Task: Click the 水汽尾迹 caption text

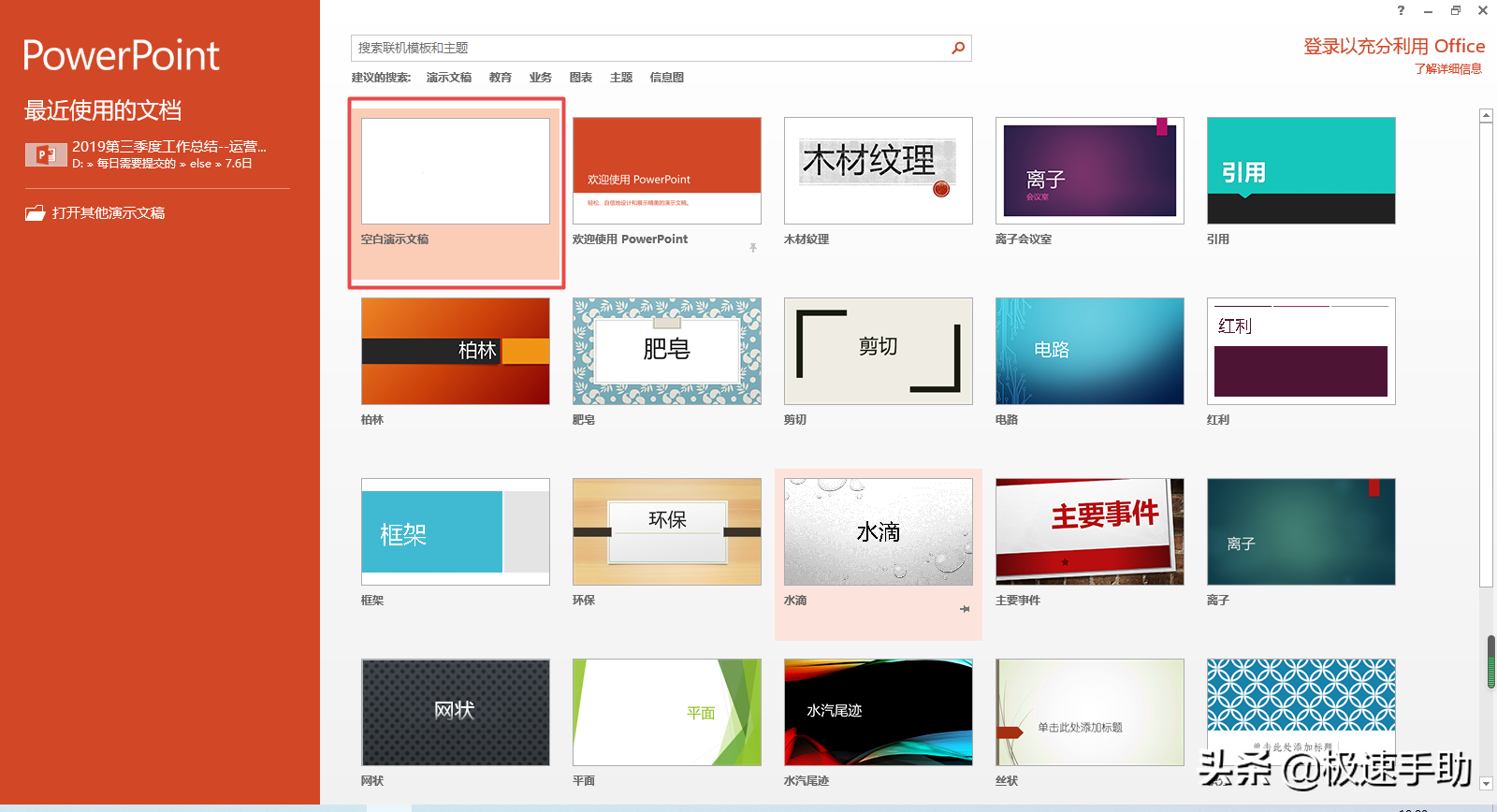Action: click(807, 781)
